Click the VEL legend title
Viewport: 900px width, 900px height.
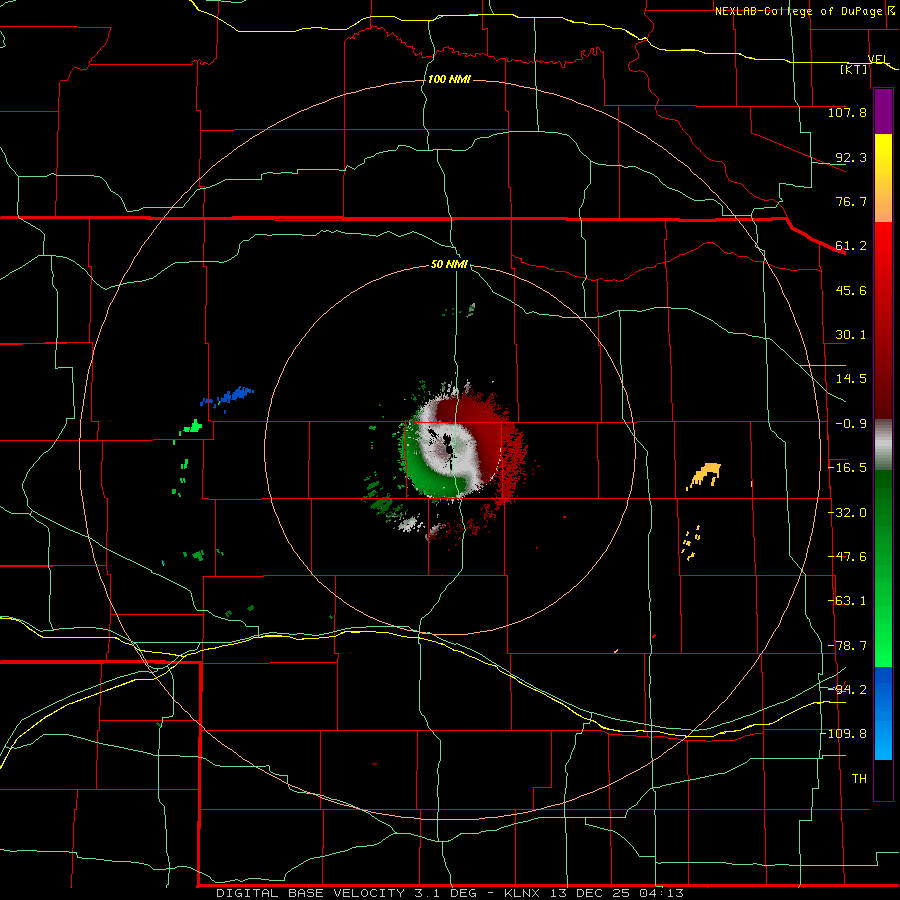pyautogui.click(x=877, y=59)
